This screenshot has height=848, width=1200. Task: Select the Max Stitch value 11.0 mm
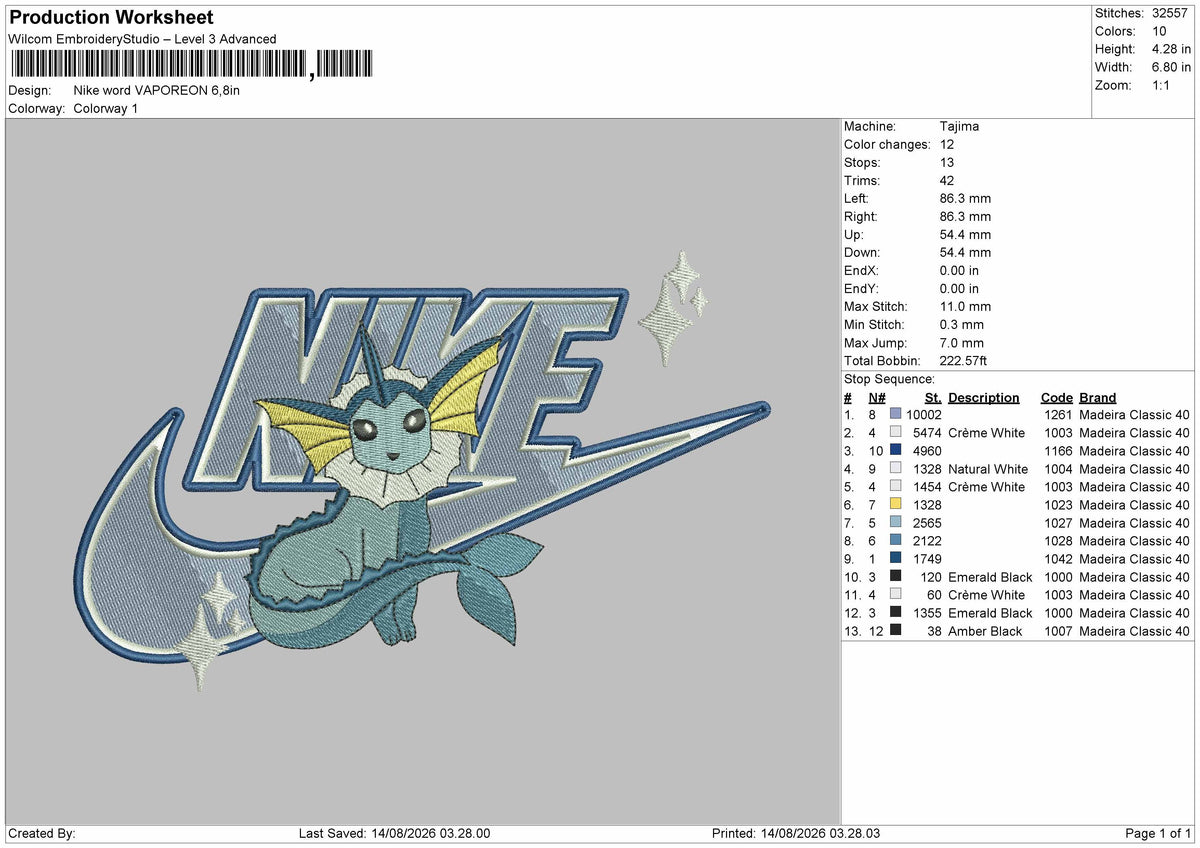tap(965, 307)
